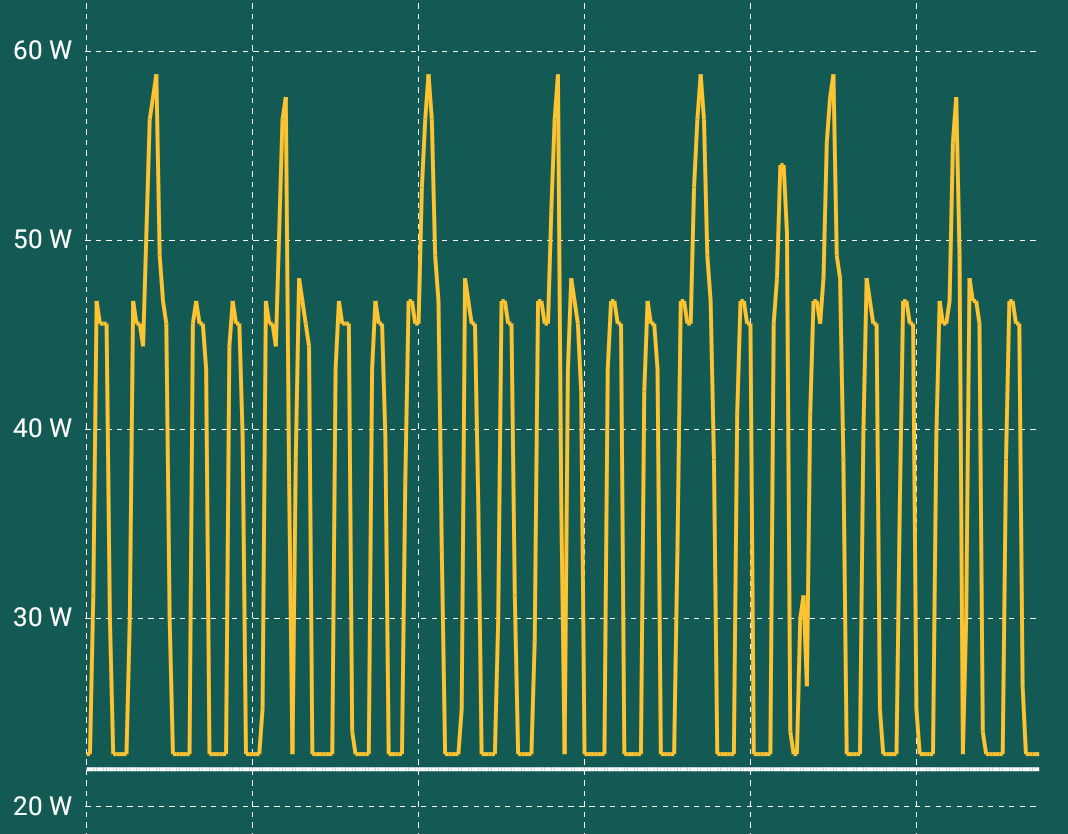Click the 30 W axis label
The width and height of the screenshot is (1068, 834).
(42, 617)
